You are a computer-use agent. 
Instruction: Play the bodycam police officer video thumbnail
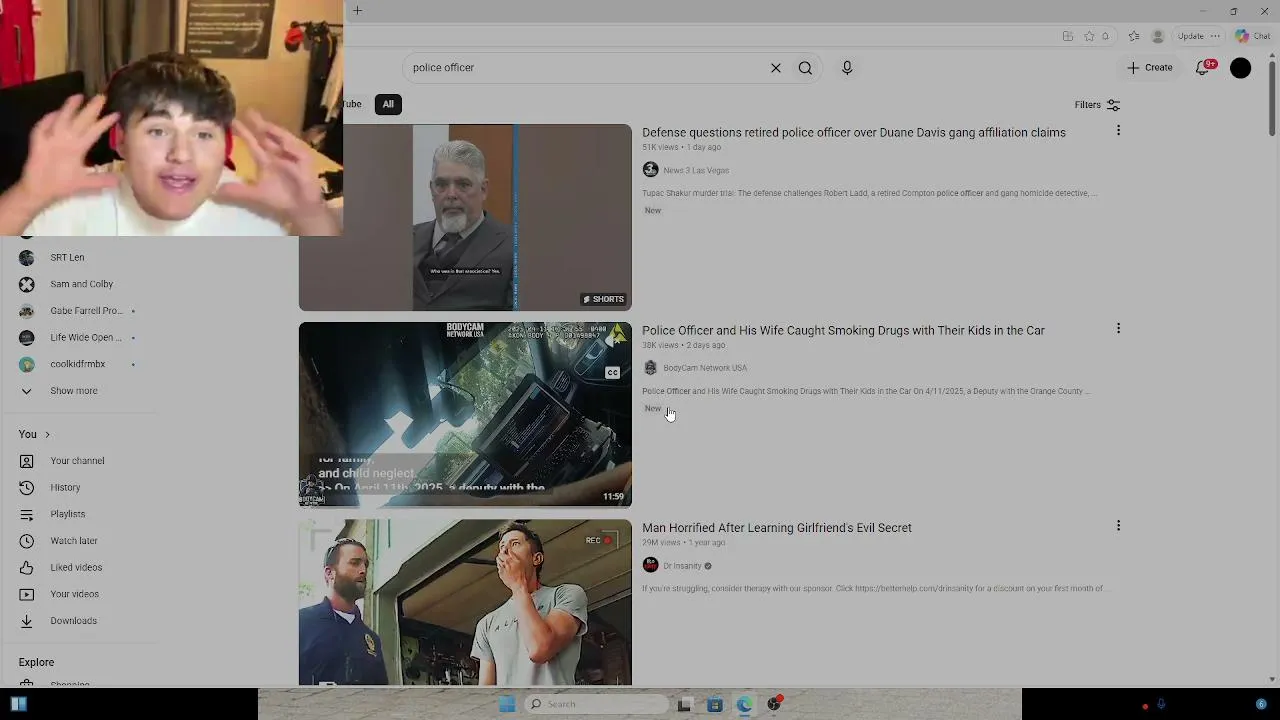(465, 414)
